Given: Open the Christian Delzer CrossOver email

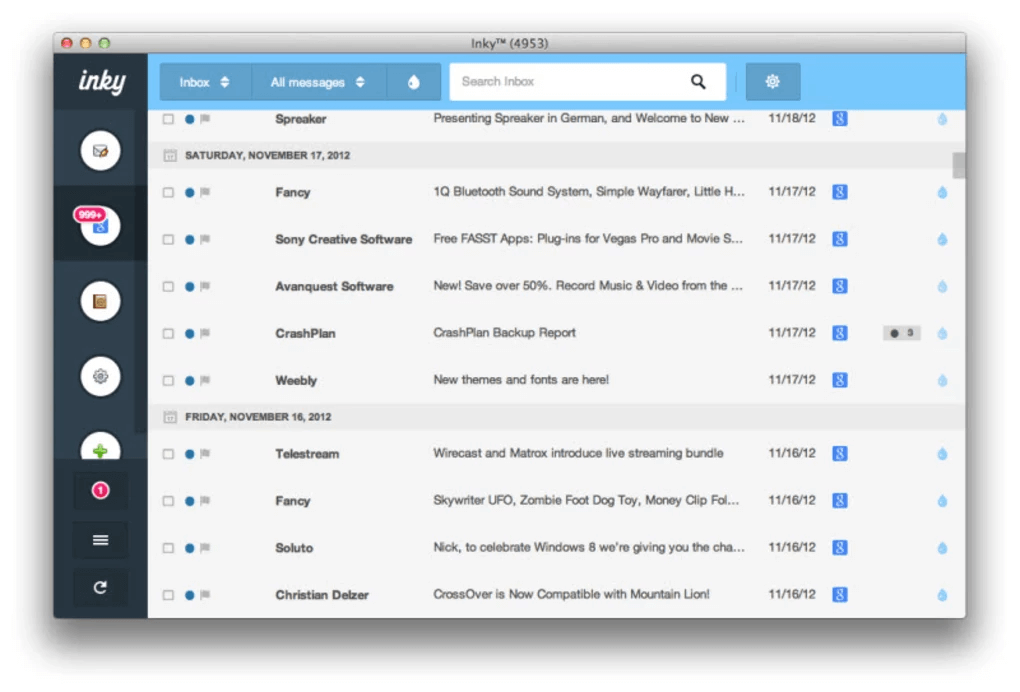Looking at the screenshot, I should click(570, 595).
